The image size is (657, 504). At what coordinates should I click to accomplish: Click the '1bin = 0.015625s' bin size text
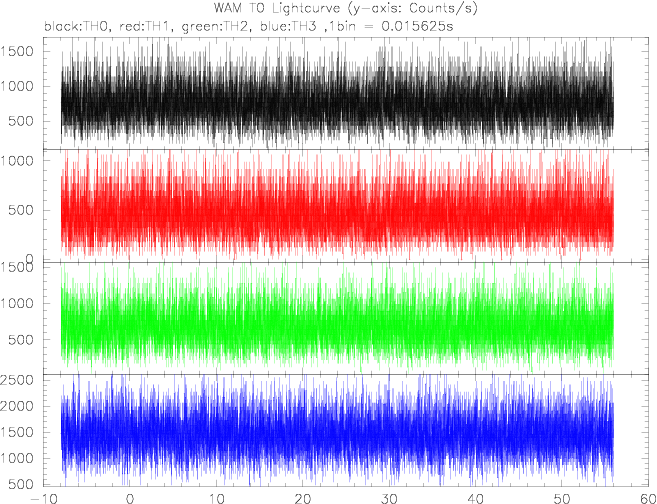[393, 26]
